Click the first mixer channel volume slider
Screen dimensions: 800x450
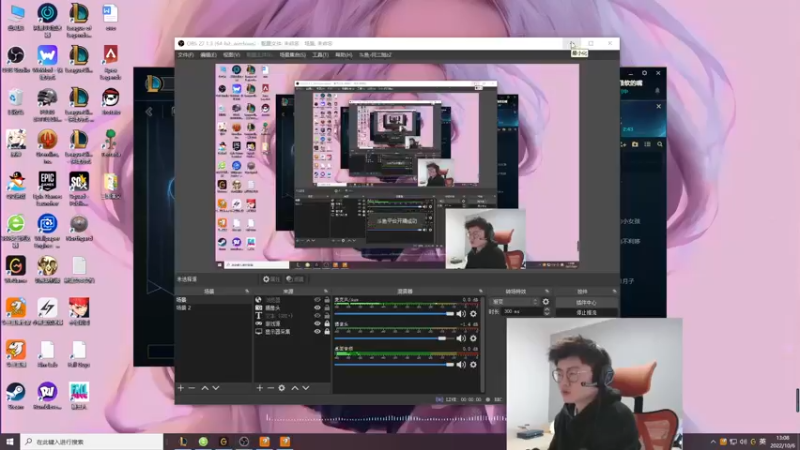(x=394, y=314)
